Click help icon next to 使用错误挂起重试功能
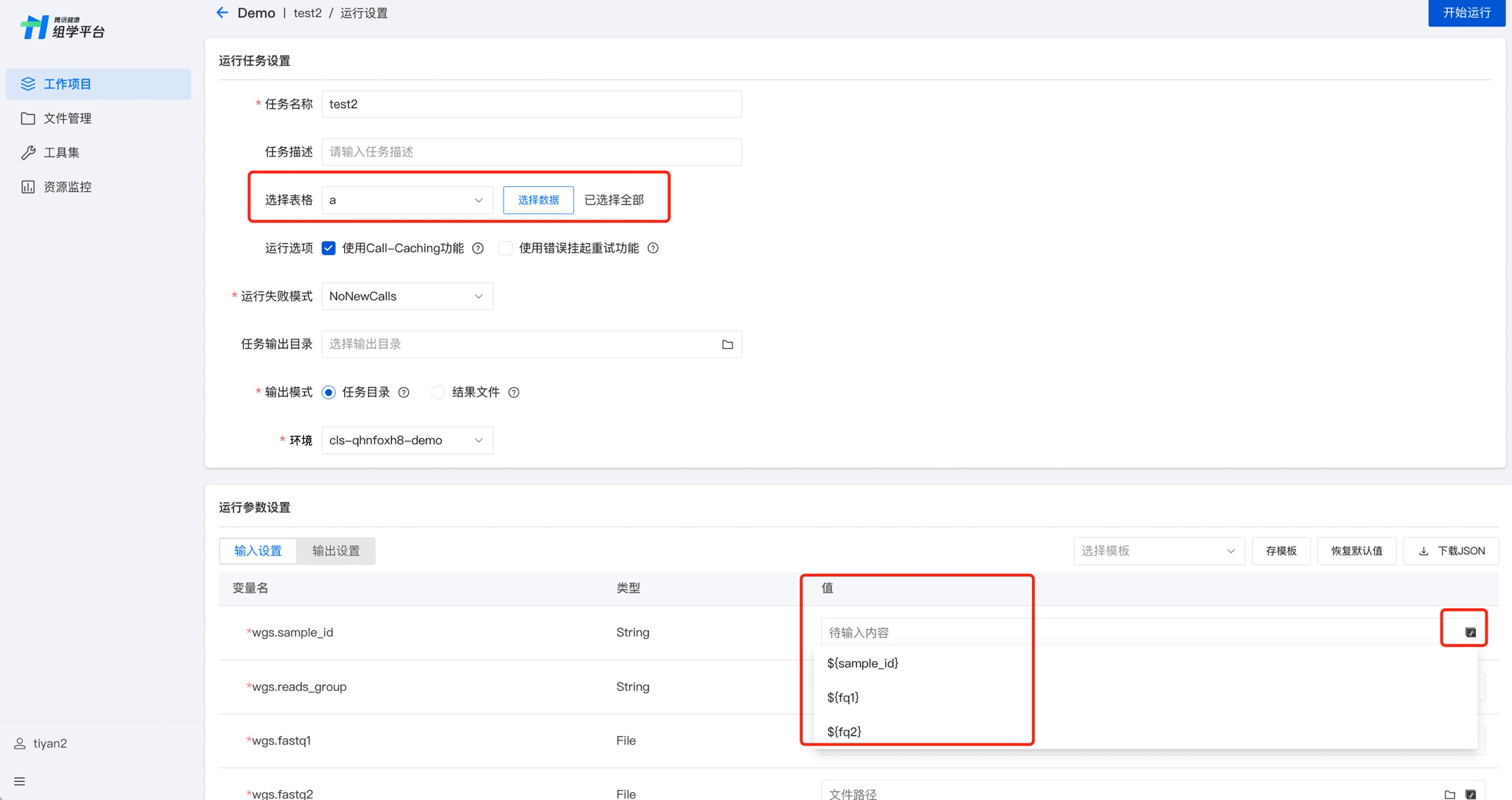This screenshot has height=800, width=1512. [x=653, y=248]
